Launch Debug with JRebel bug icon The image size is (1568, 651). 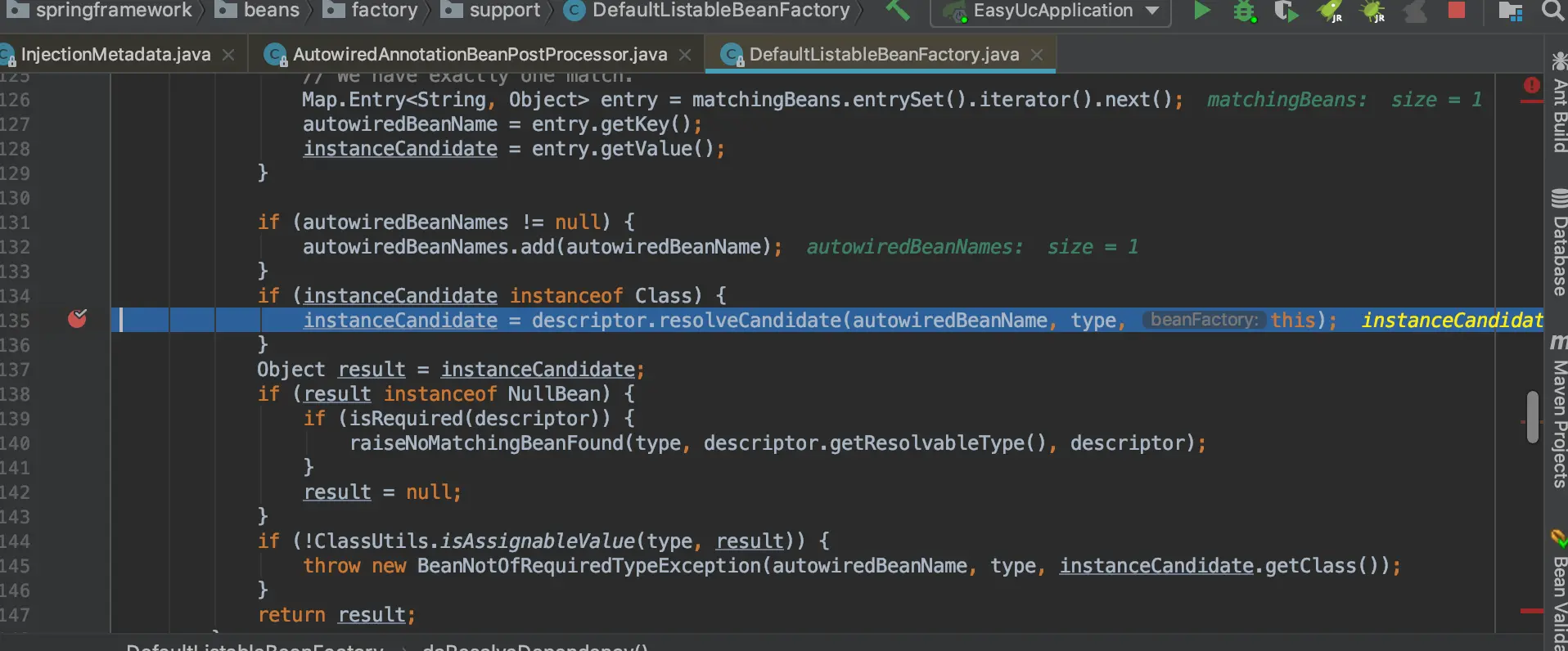[x=1373, y=11]
